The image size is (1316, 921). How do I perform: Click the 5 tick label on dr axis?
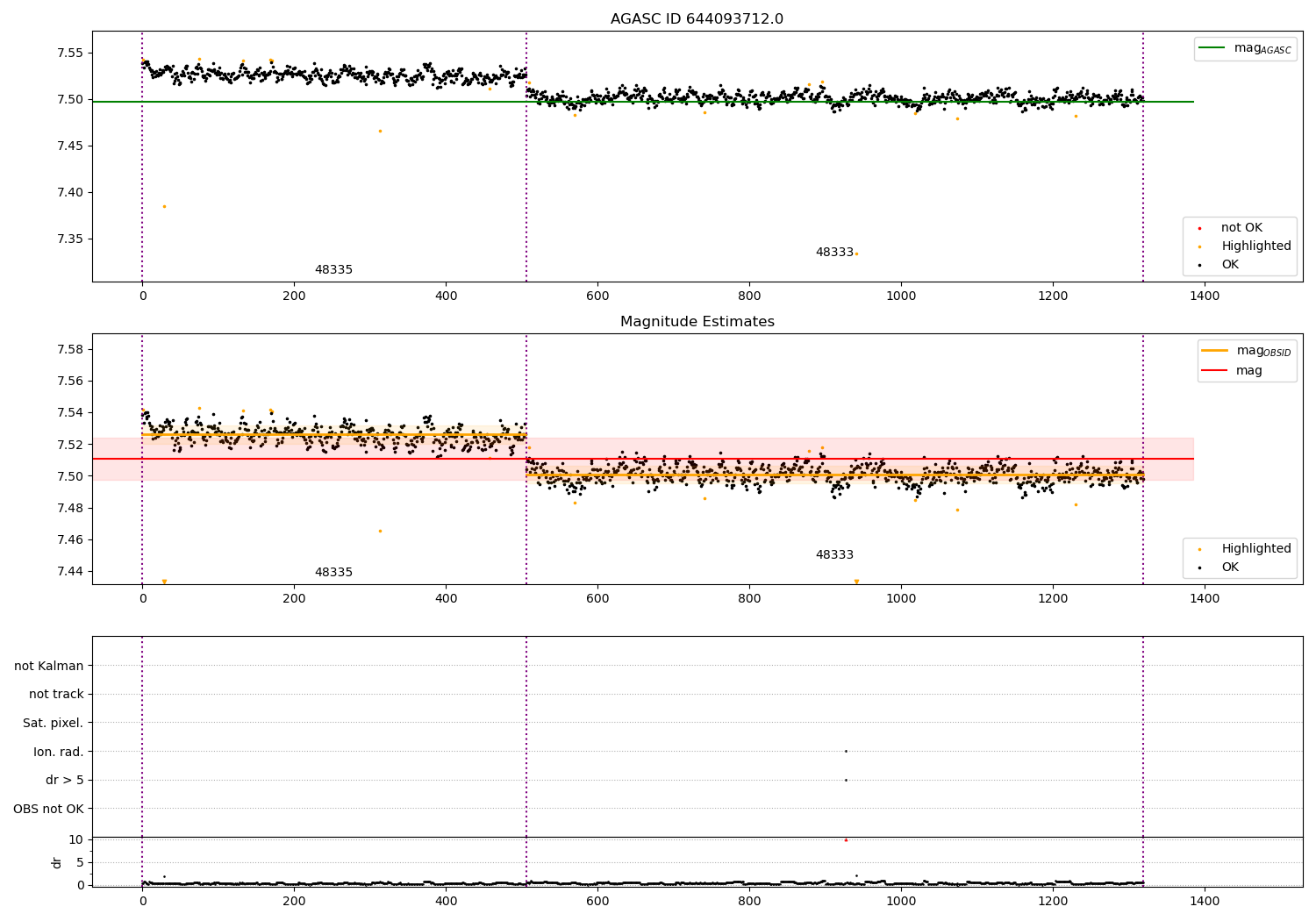[80, 863]
